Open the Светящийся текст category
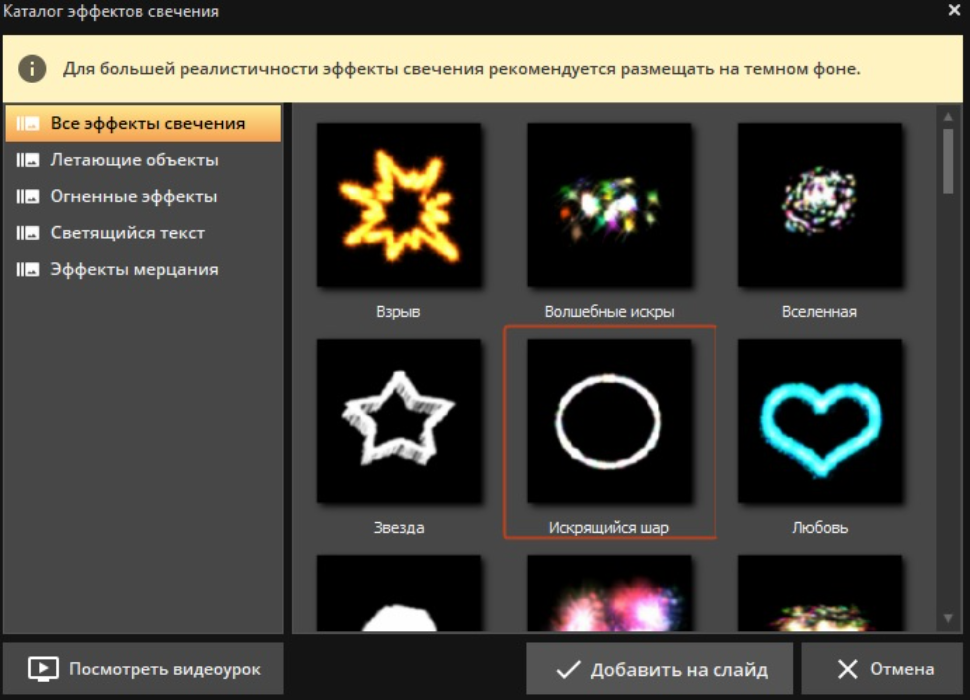Screen dimensions: 970x700 click(143, 233)
